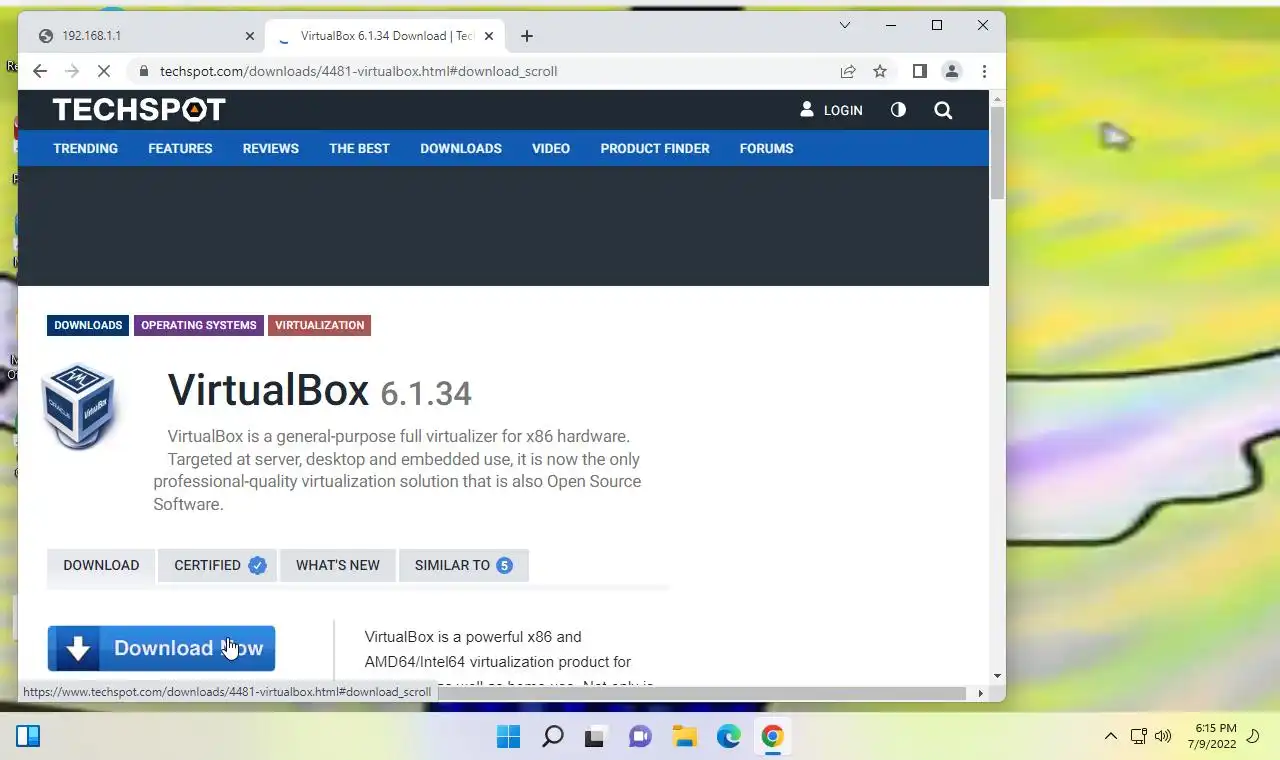
Task: Share this page via address bar icon
Action: [x=848, y=71]
